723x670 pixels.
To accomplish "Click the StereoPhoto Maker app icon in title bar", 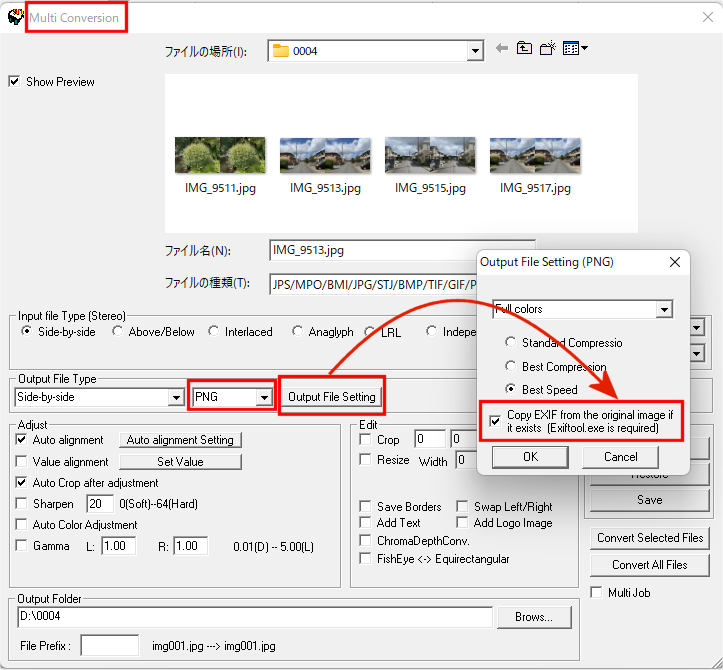I will coord(16,17).
